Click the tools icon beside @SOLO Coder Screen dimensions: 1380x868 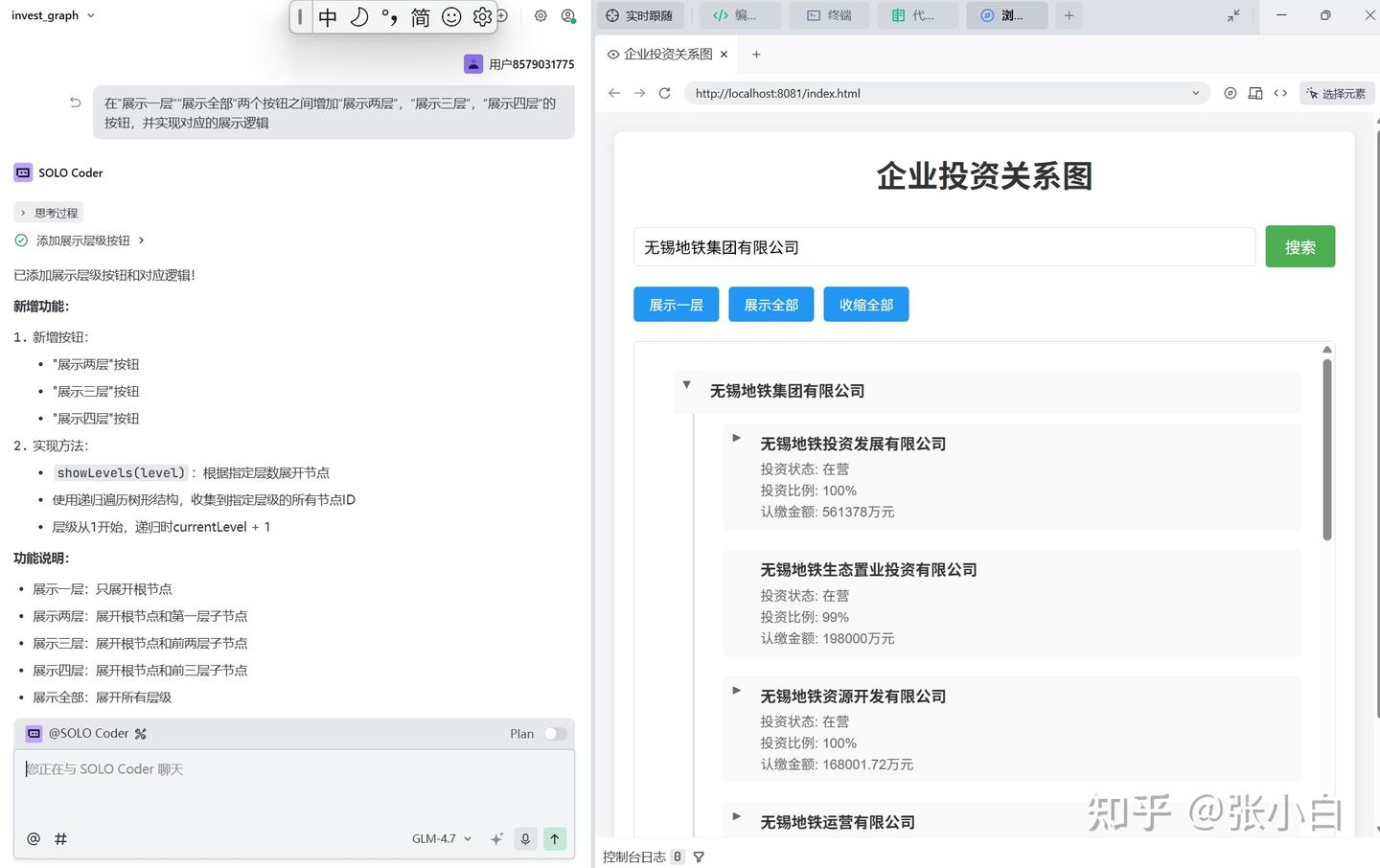[141, 734]
